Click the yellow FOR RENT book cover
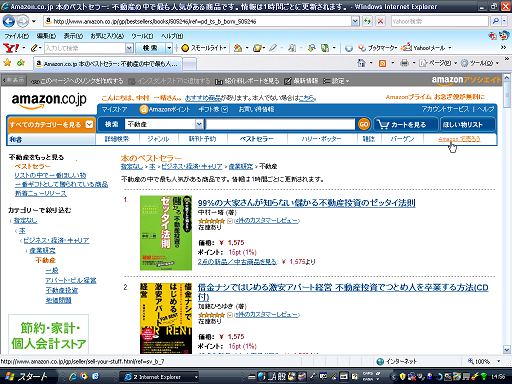 pyautogui.click(x=166, y=318)
